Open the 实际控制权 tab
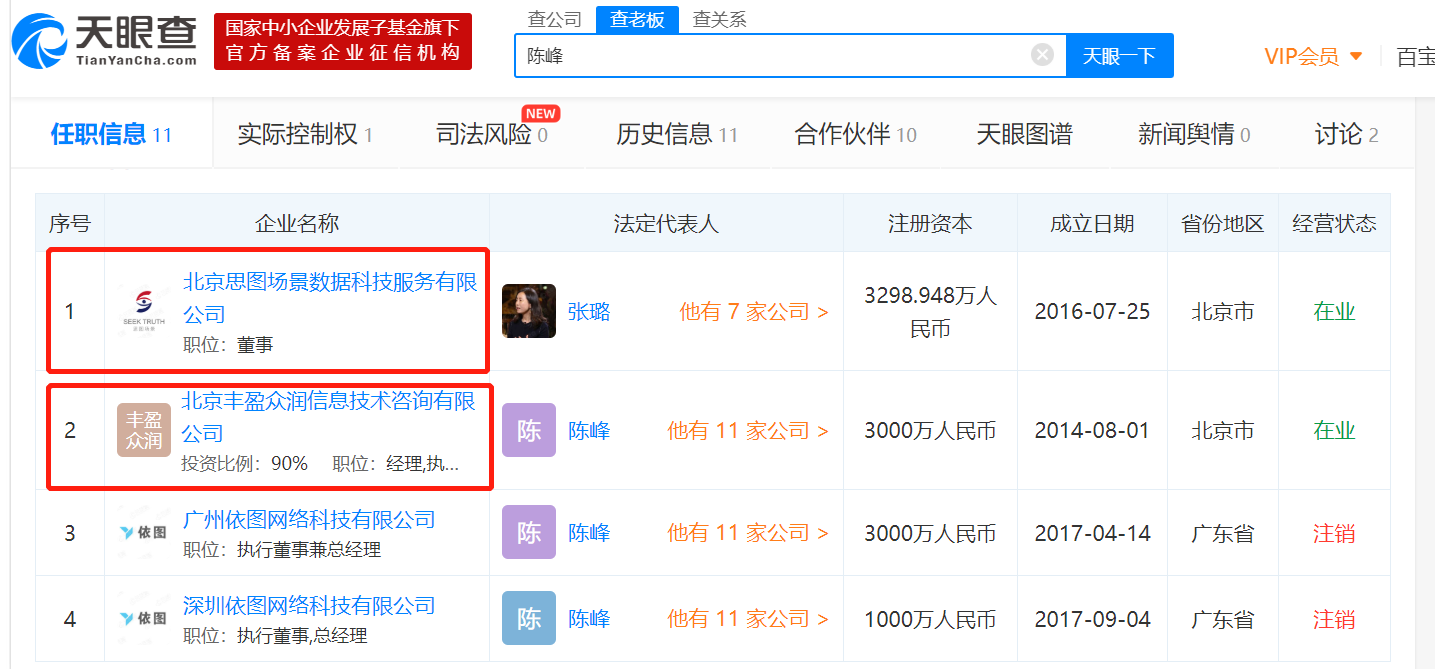 click(x=305, y=134)
